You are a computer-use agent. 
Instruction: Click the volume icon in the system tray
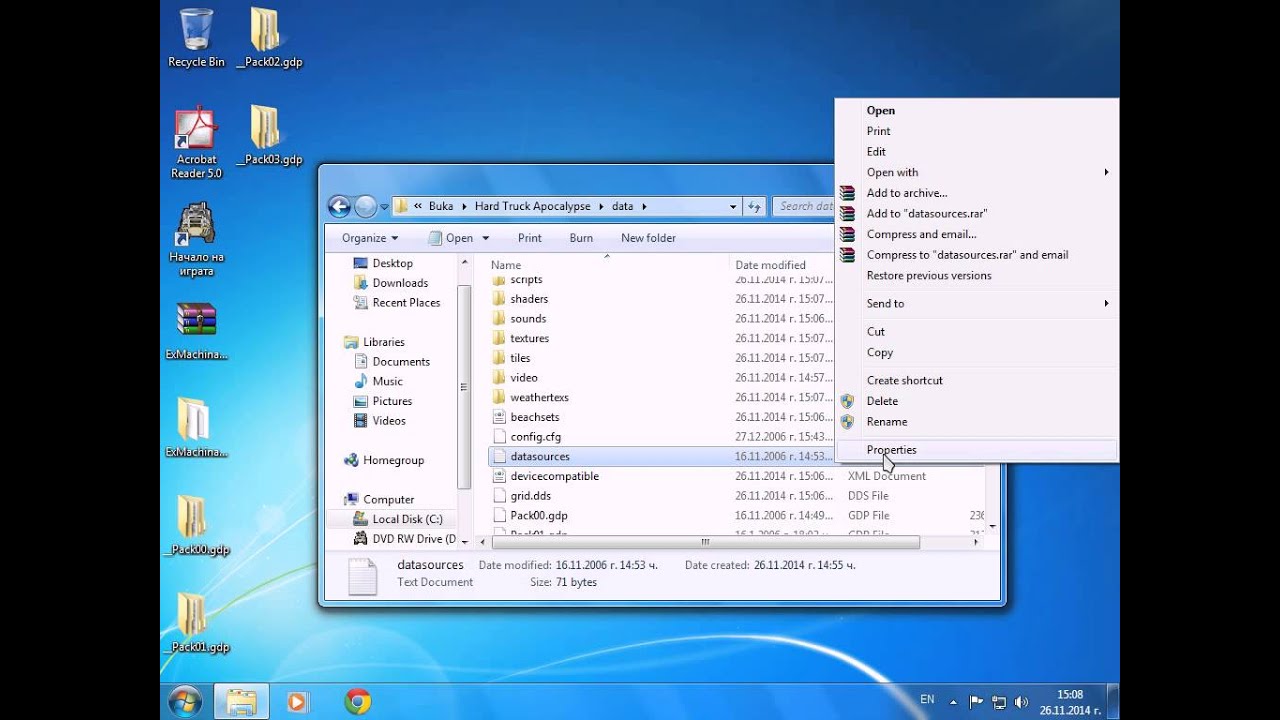[x=1021, y=702]
